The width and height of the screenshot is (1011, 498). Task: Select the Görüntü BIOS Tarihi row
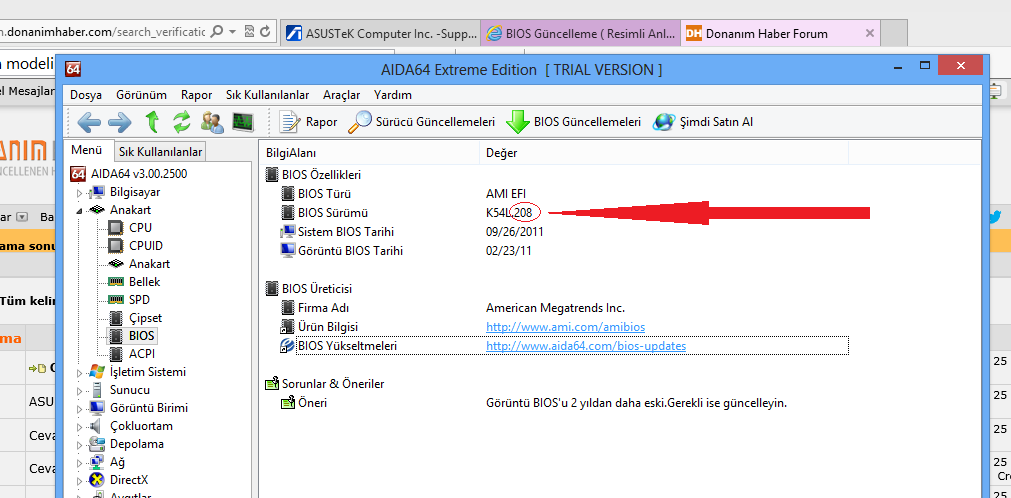[555, 251]
